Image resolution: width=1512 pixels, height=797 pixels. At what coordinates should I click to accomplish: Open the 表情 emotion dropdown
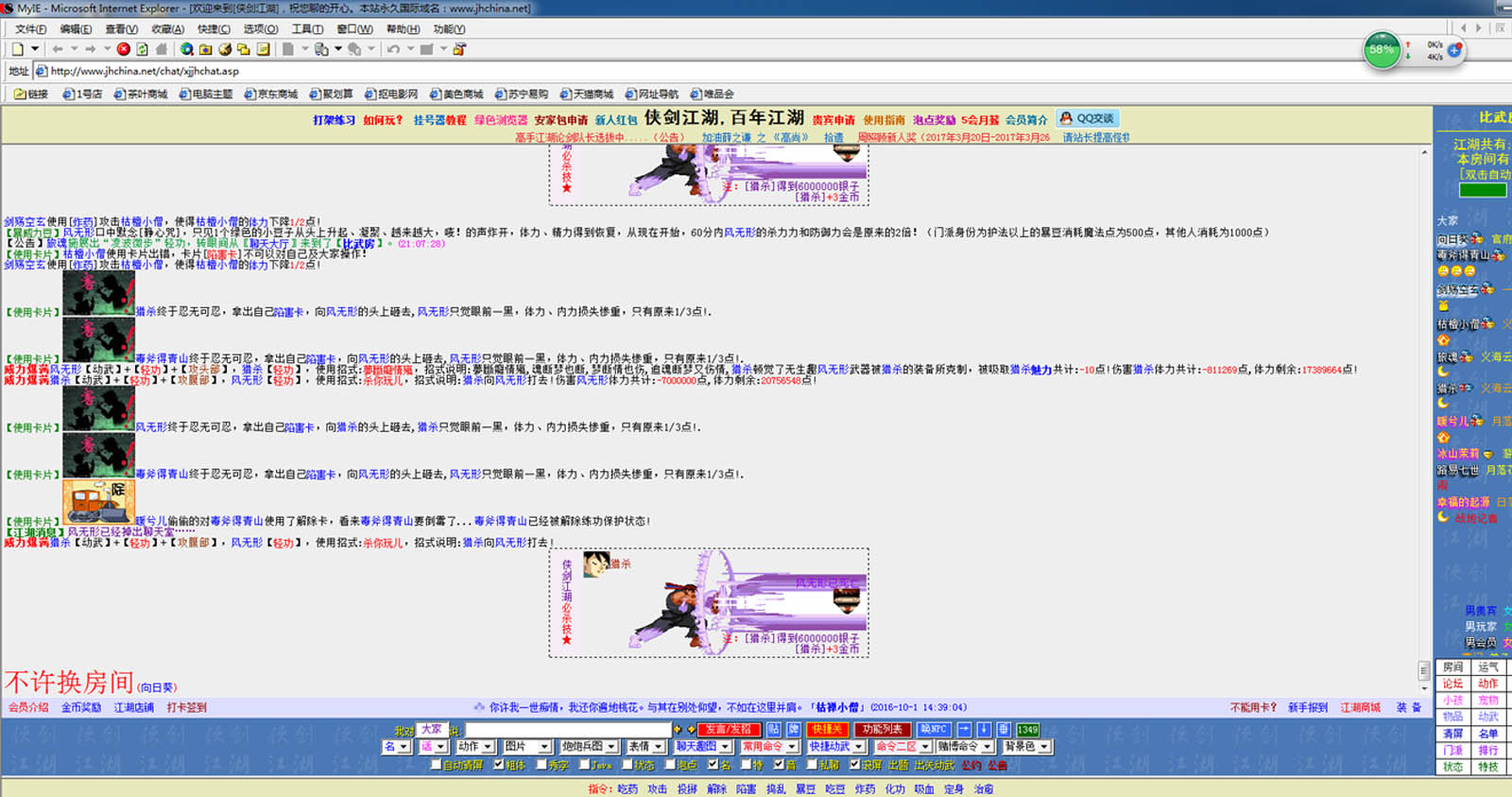(x=645, y=746)
